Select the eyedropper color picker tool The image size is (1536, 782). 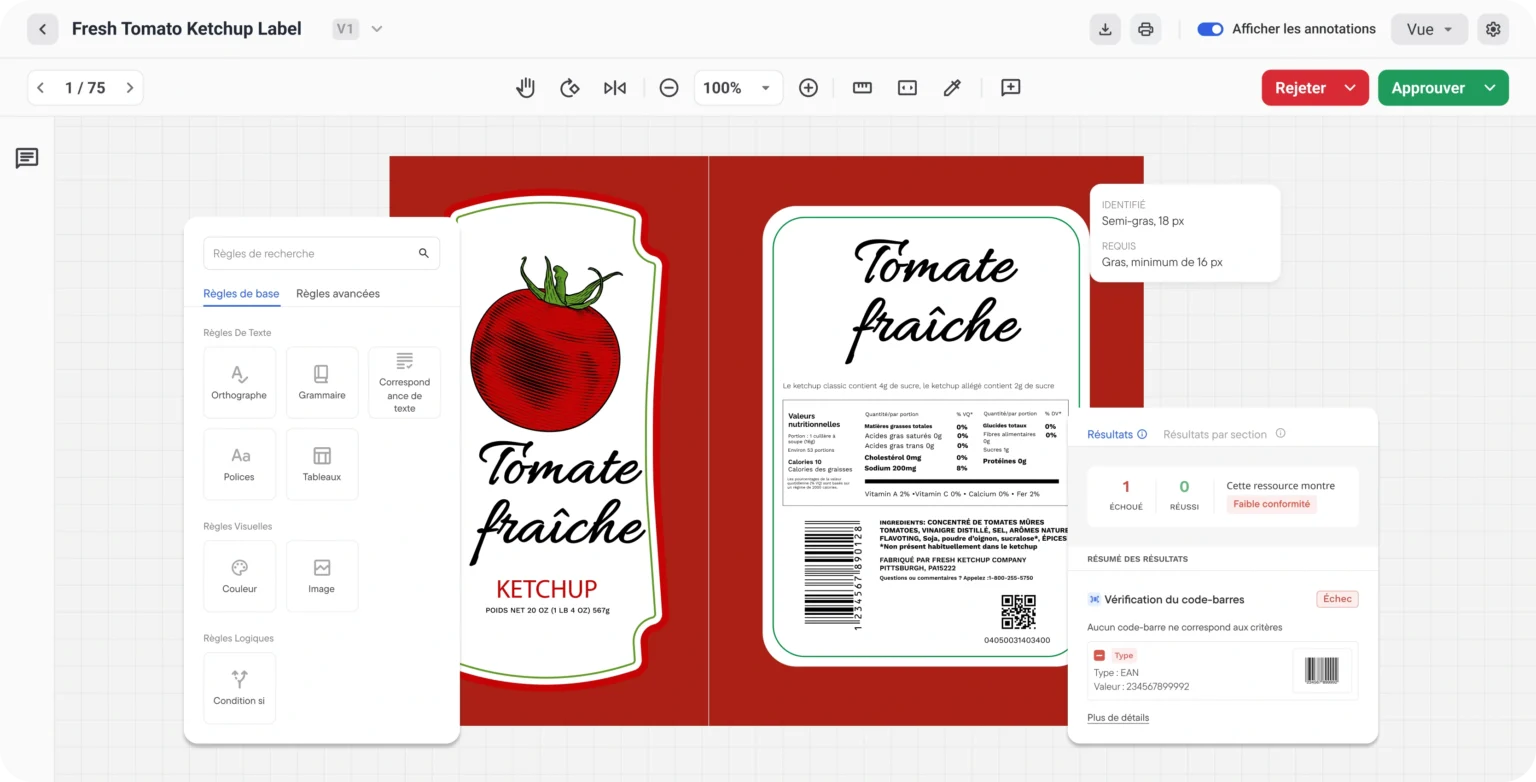[x=952, y=88]
